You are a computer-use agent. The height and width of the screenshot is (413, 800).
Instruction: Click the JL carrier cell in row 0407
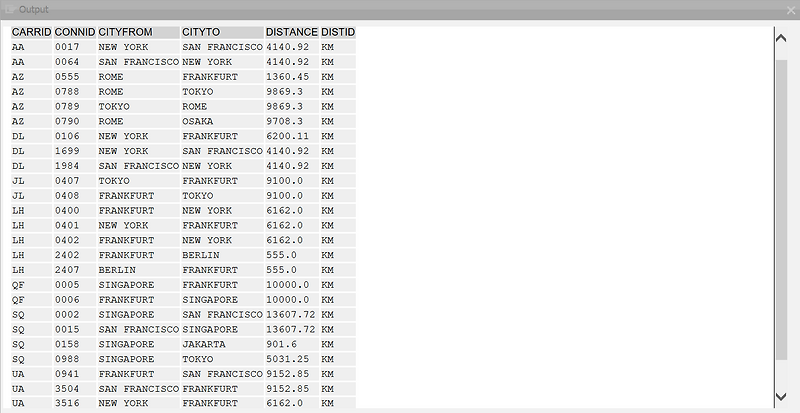click(x=32, y=181)
